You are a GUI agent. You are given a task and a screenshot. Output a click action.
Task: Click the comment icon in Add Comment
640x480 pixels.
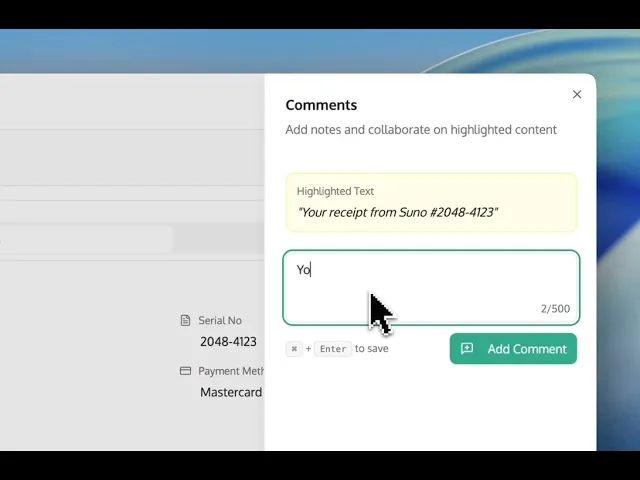tap(467, 348)
